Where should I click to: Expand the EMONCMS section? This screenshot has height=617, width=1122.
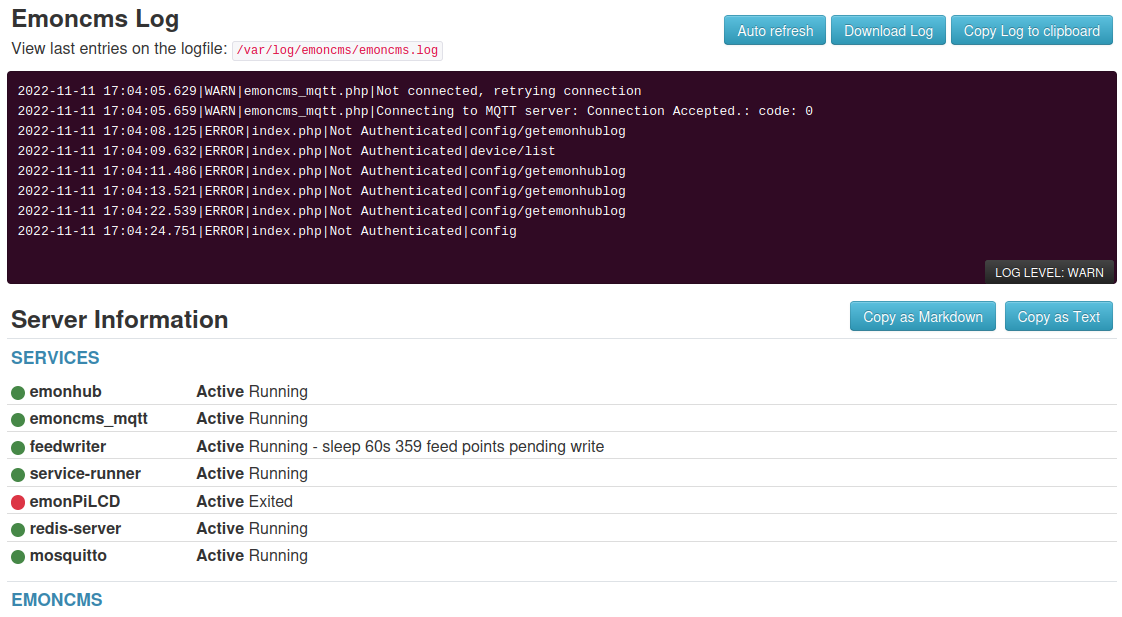pos(56,600)
